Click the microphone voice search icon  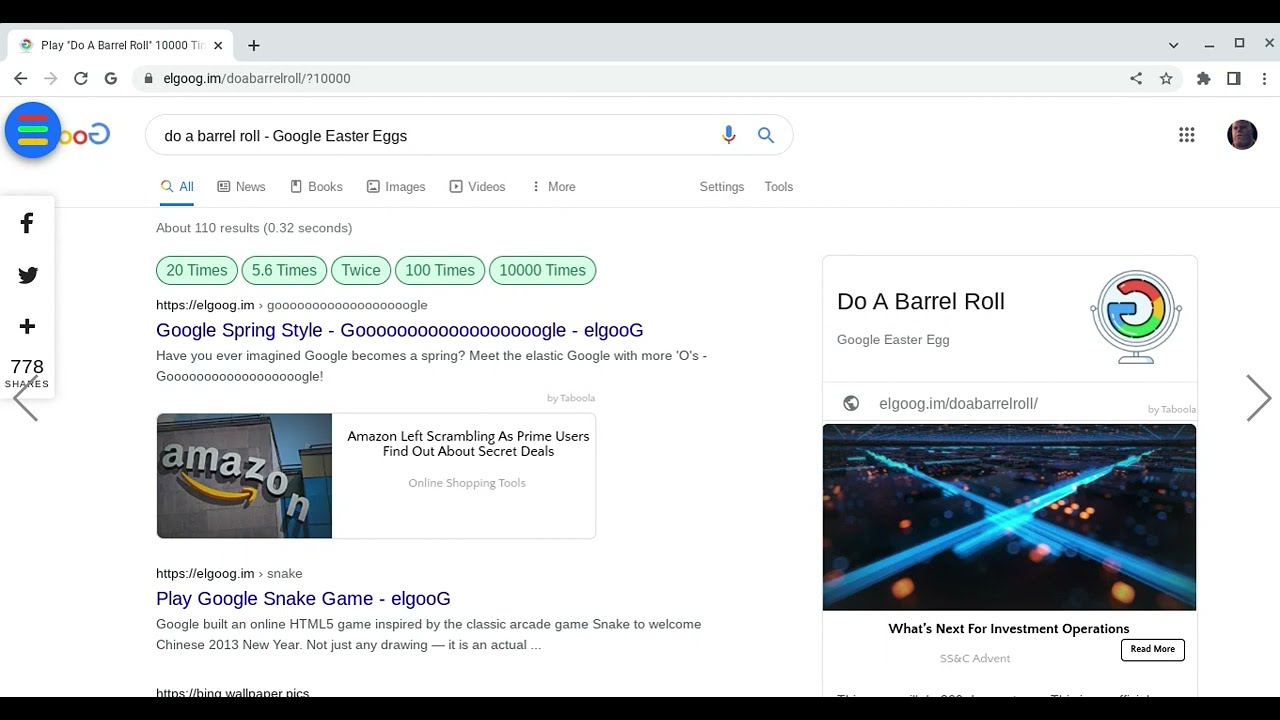point(729,135)
